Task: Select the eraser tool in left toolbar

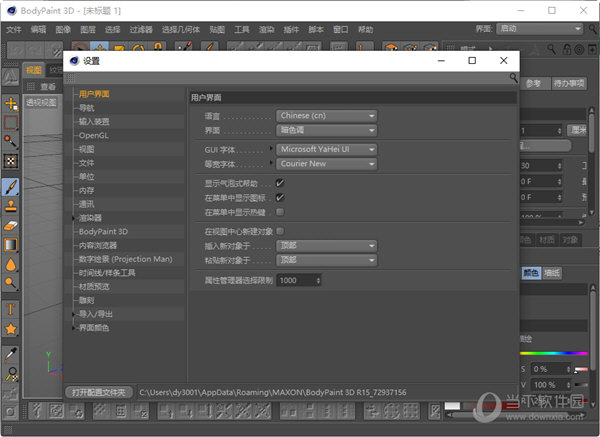Action: 11,225
